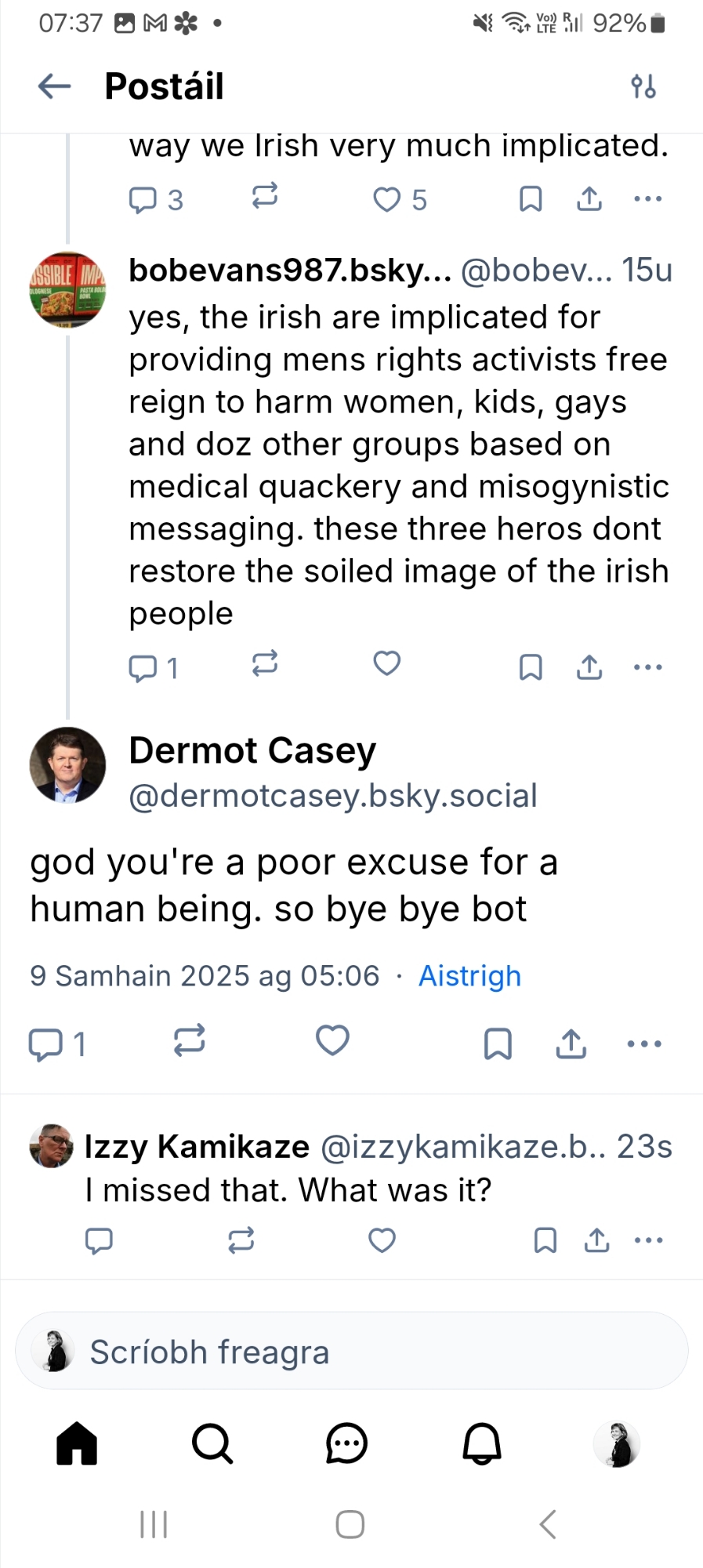Share Dermot Casey's post

pos(571,1044)
